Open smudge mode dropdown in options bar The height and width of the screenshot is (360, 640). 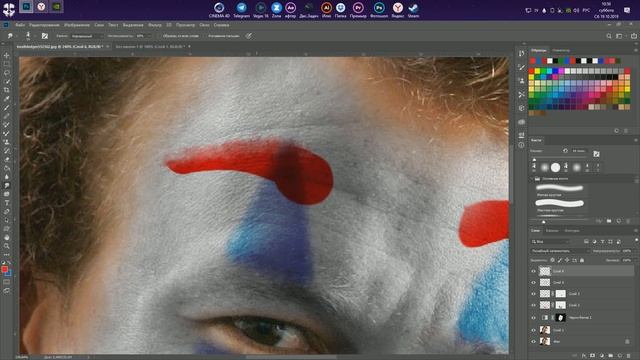tap(86, 36)
